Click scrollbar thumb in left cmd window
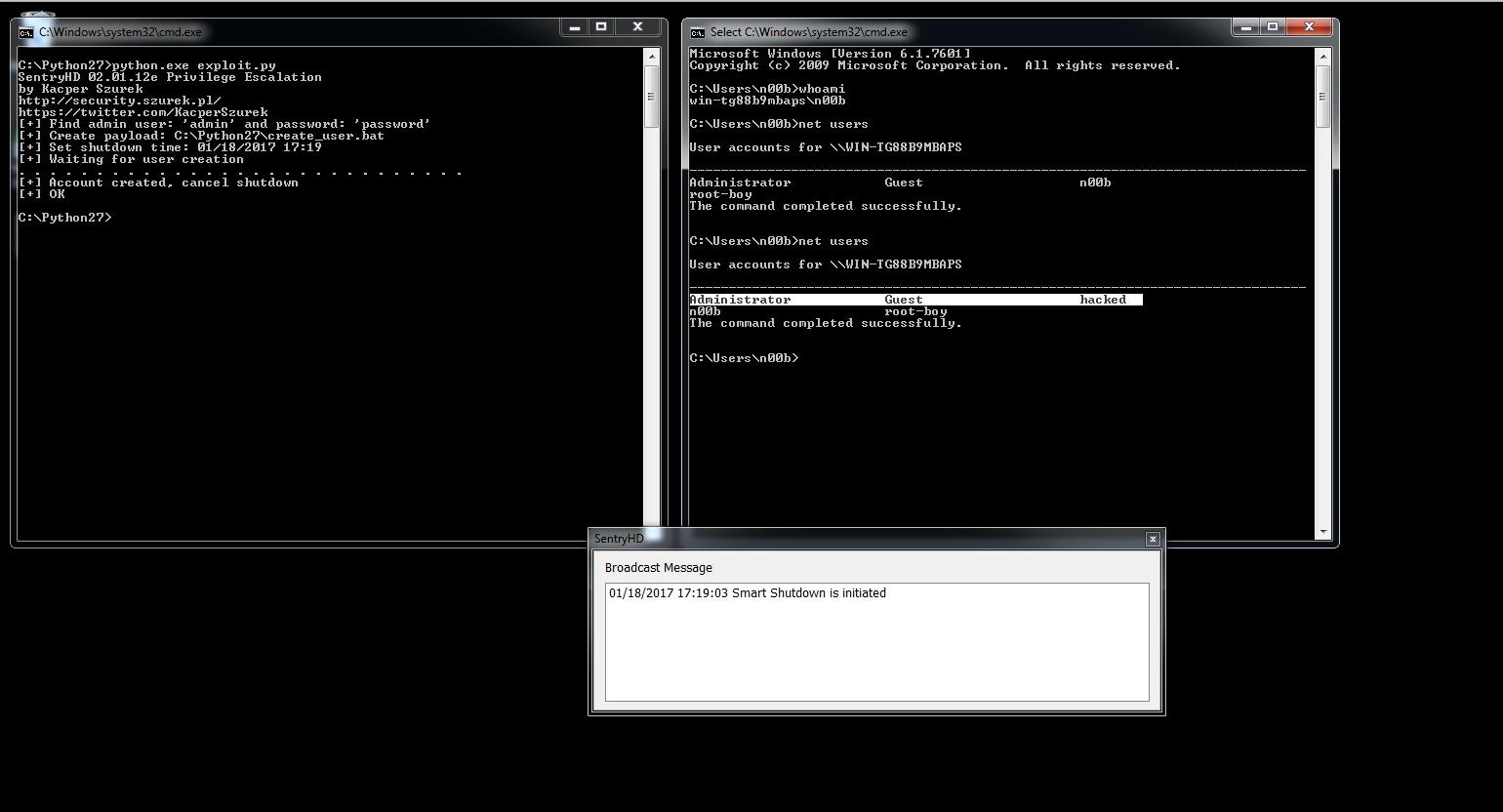This screenshot has width=1503, height=812. pyautogui.click(x=652, y=98)
